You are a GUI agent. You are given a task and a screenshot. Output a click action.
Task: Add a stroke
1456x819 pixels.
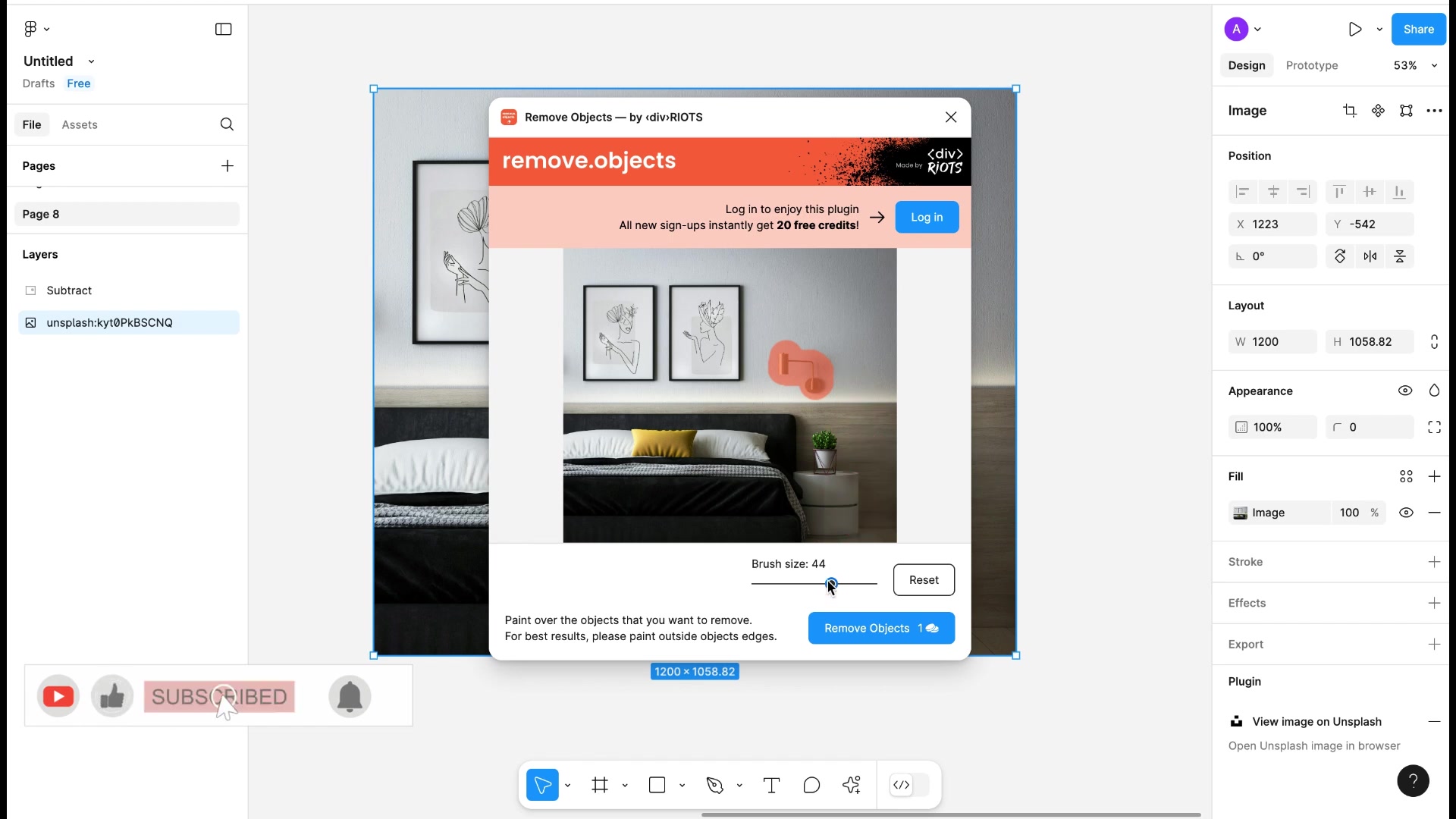click(1434, 562)
